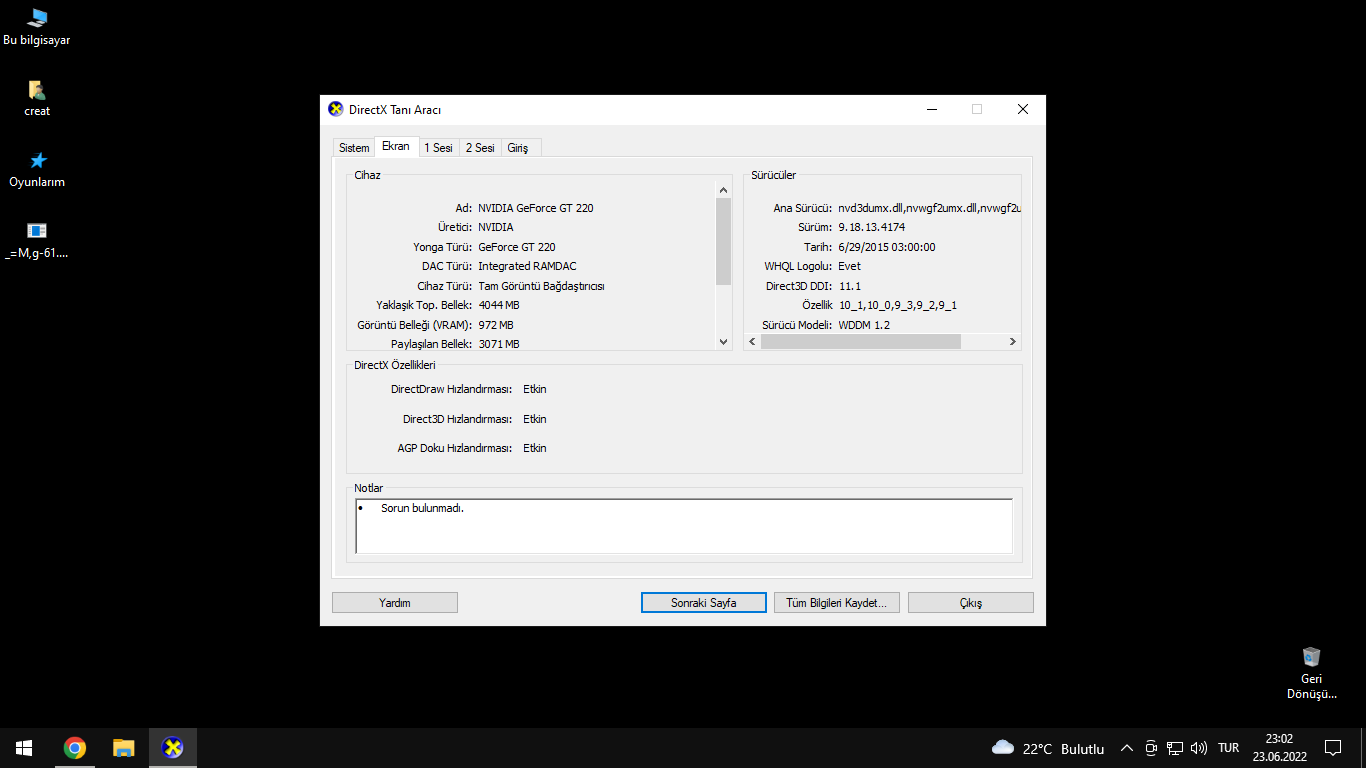Open the Bu bilgisayar desktop icon
Viewport: 1366px width, 768px height.
37,27
